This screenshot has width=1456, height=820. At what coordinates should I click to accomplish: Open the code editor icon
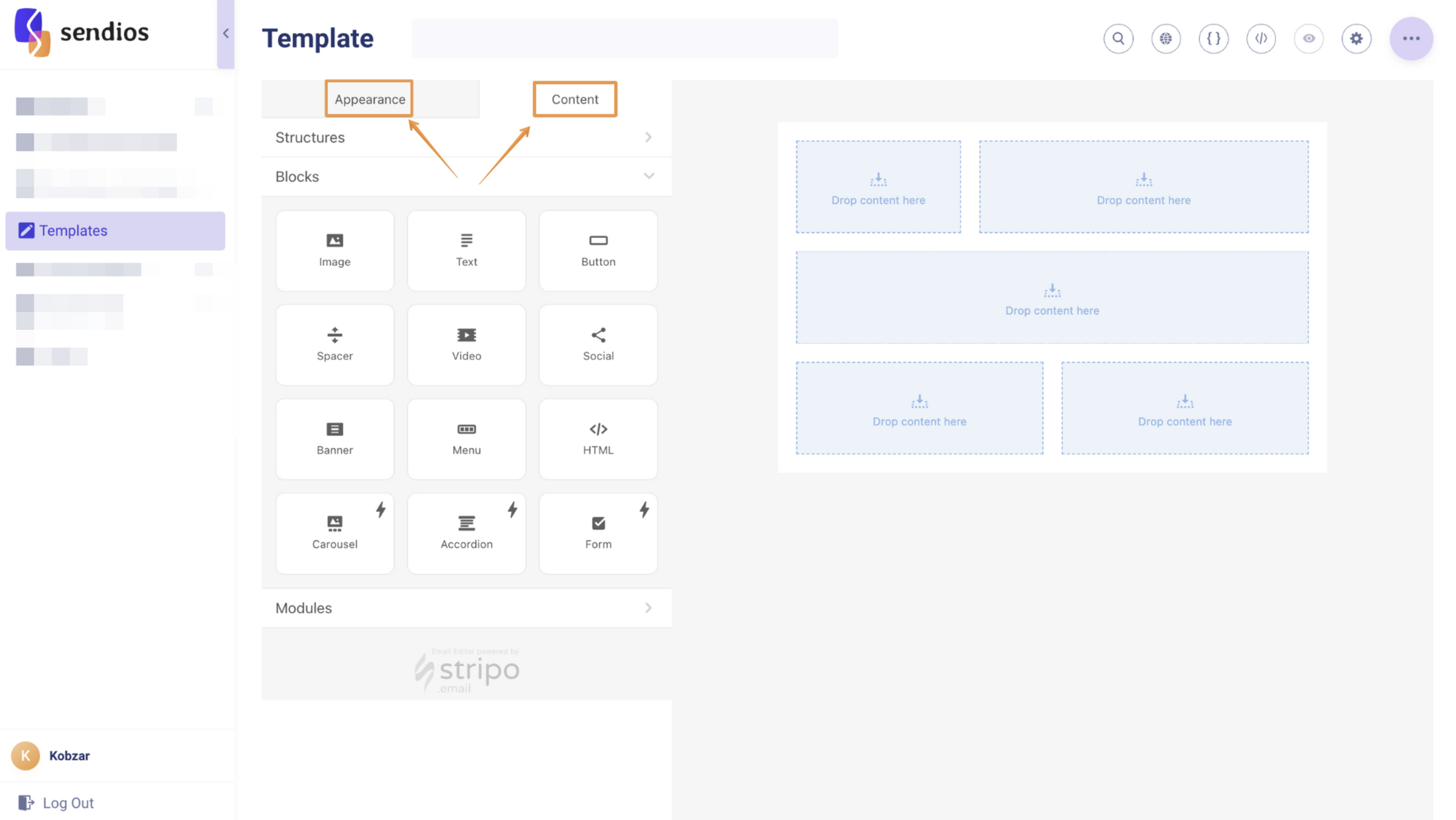[1261, 38]
